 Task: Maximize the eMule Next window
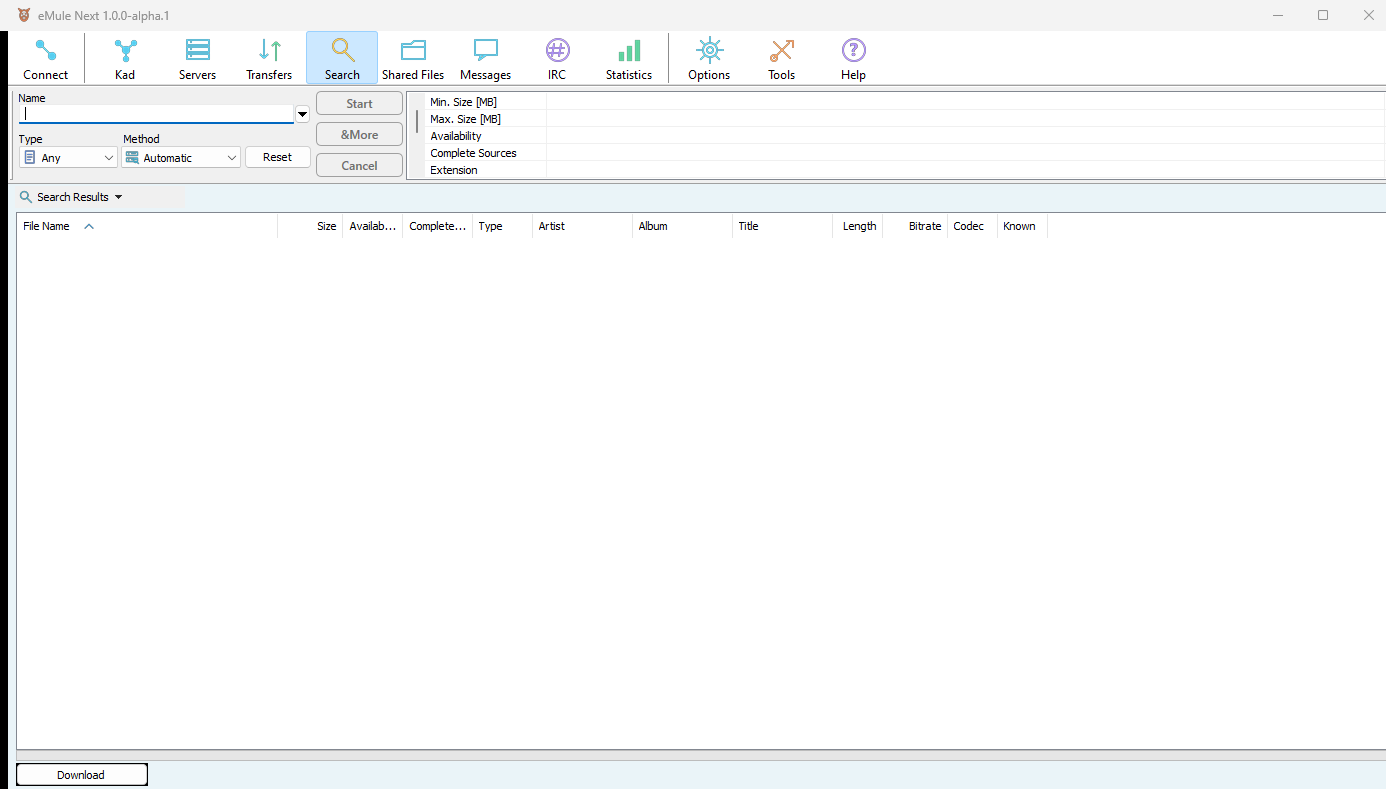[x=1323, y=15]
